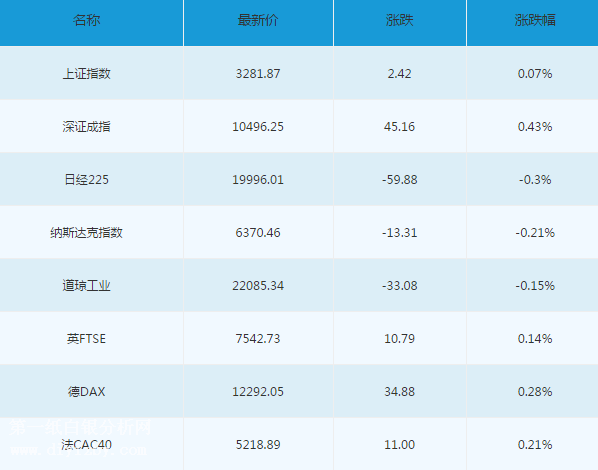Select the 德DAX index name
Image resolution: width=598 pixels, height=470 pixels.
[87, 391]
